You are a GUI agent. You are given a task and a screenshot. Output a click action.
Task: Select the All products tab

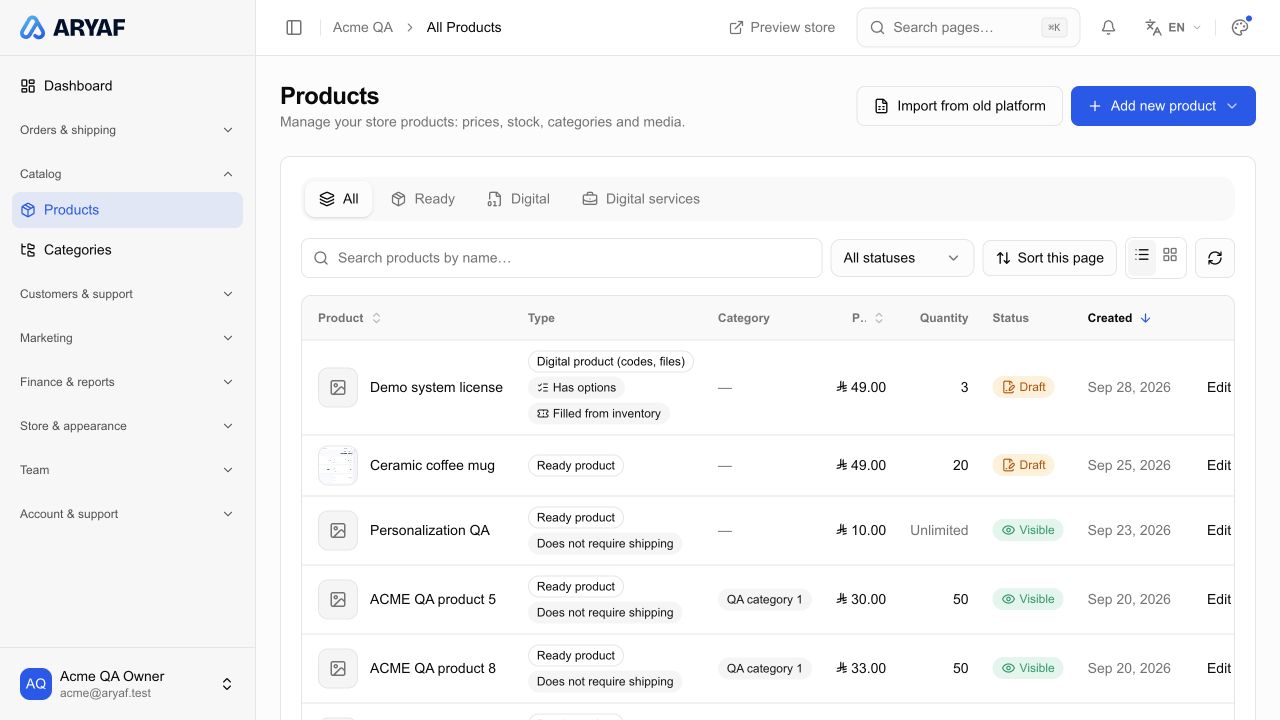click(x=338, y=199)
